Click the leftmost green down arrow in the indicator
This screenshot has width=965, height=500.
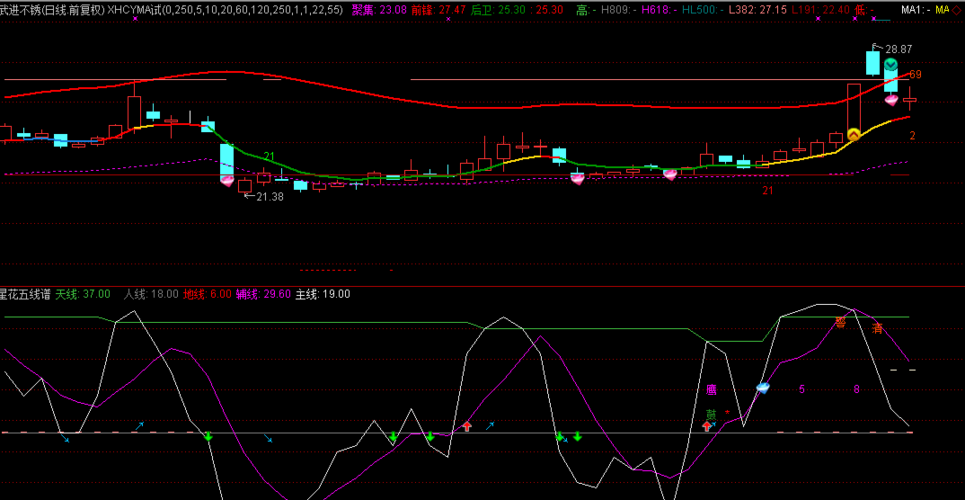point(208,437)
